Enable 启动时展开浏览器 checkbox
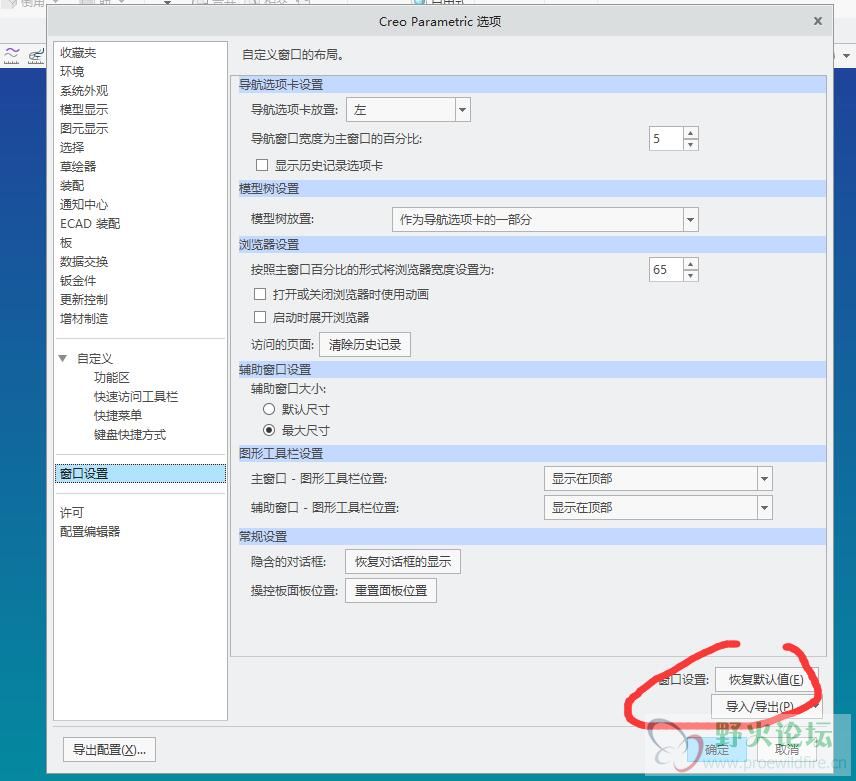Image resolution: width=856 pixels, height=781 pixels. point(260,317)
